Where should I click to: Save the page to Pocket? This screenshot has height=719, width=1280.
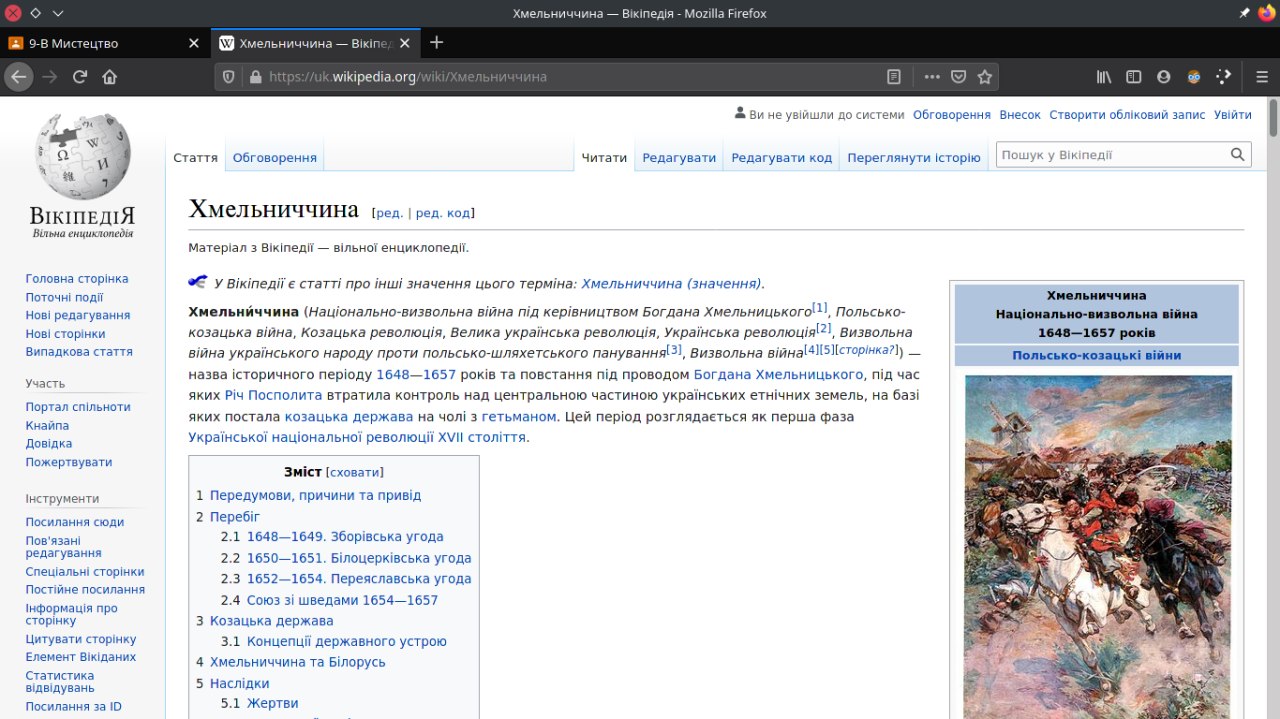[958, 76]
